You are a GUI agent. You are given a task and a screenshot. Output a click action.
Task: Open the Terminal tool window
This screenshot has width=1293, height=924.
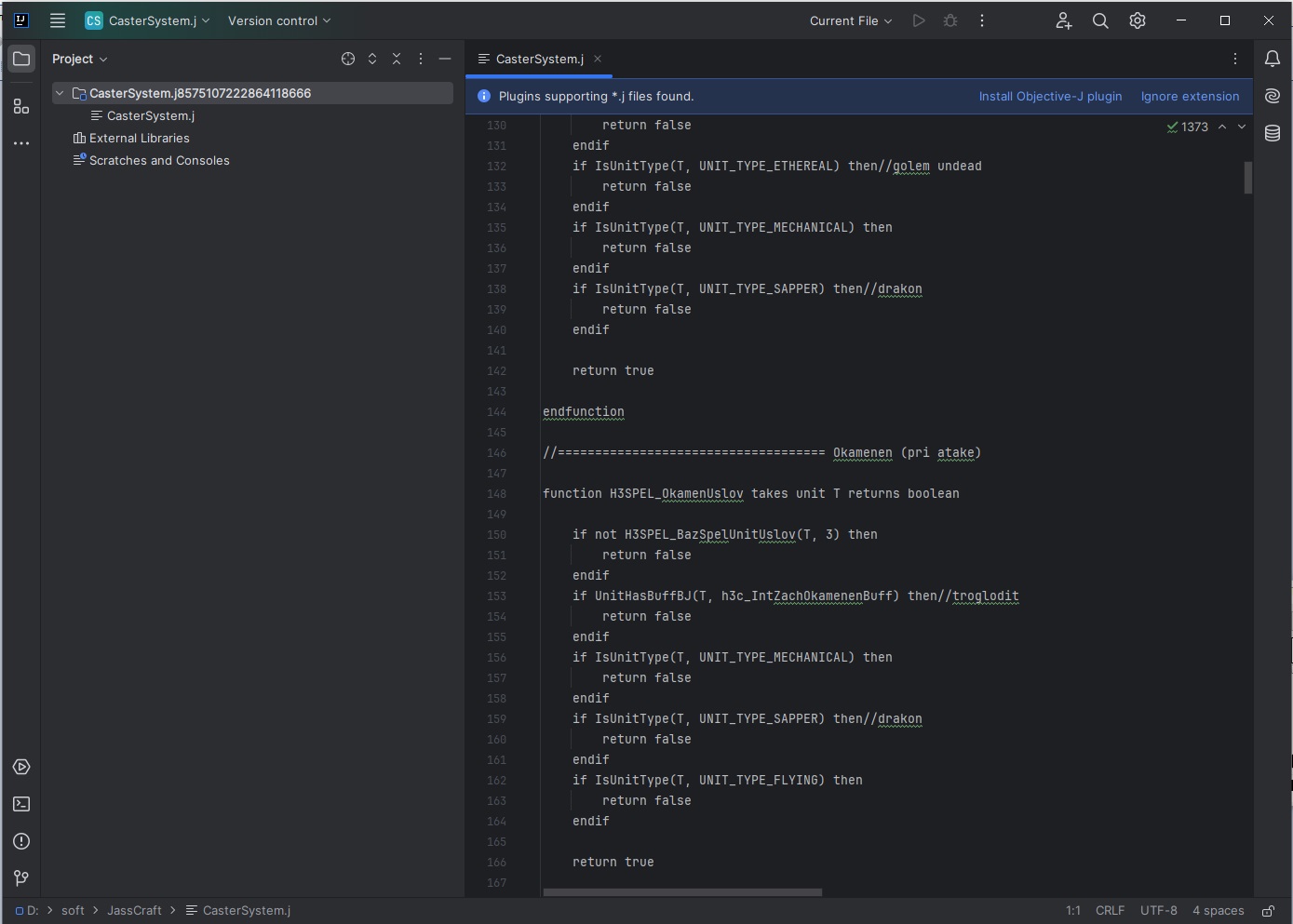[x=21, y=804]
